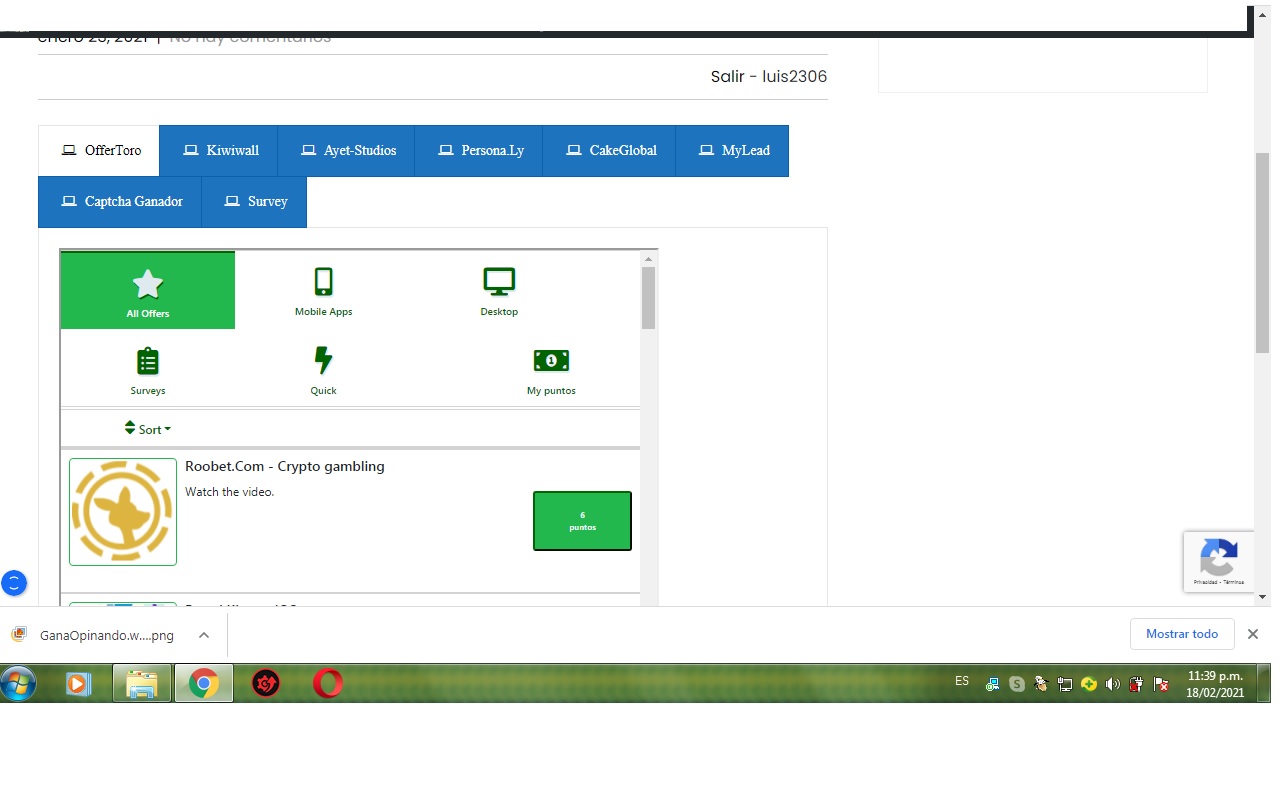Click the power plug tray icon
The width and height of the screenshot is (1280, 800).
tap(1137, 685)
